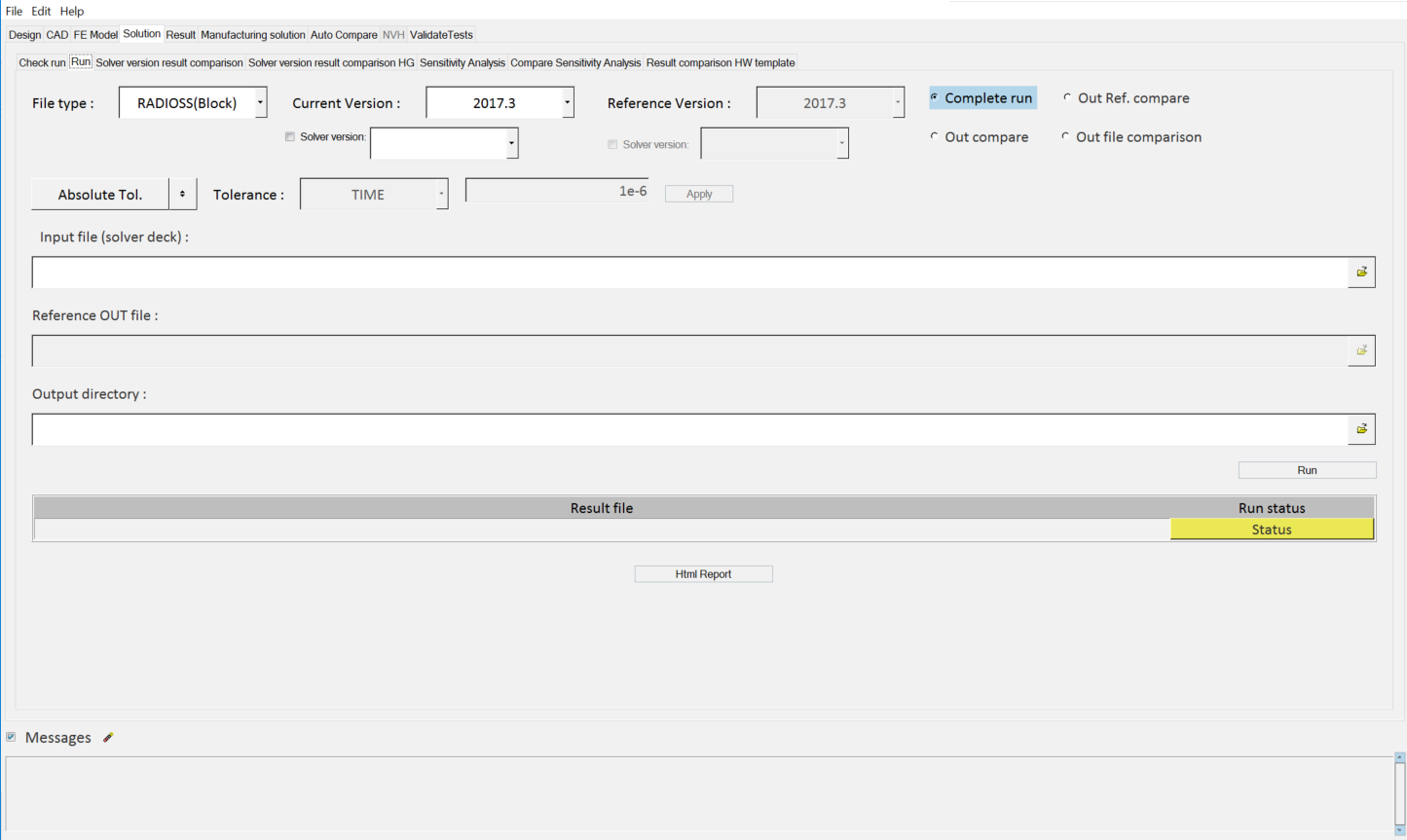Select the Solution tab
Screen dimensions: 1407x840
pyautogui.click(x=142, y=34)
